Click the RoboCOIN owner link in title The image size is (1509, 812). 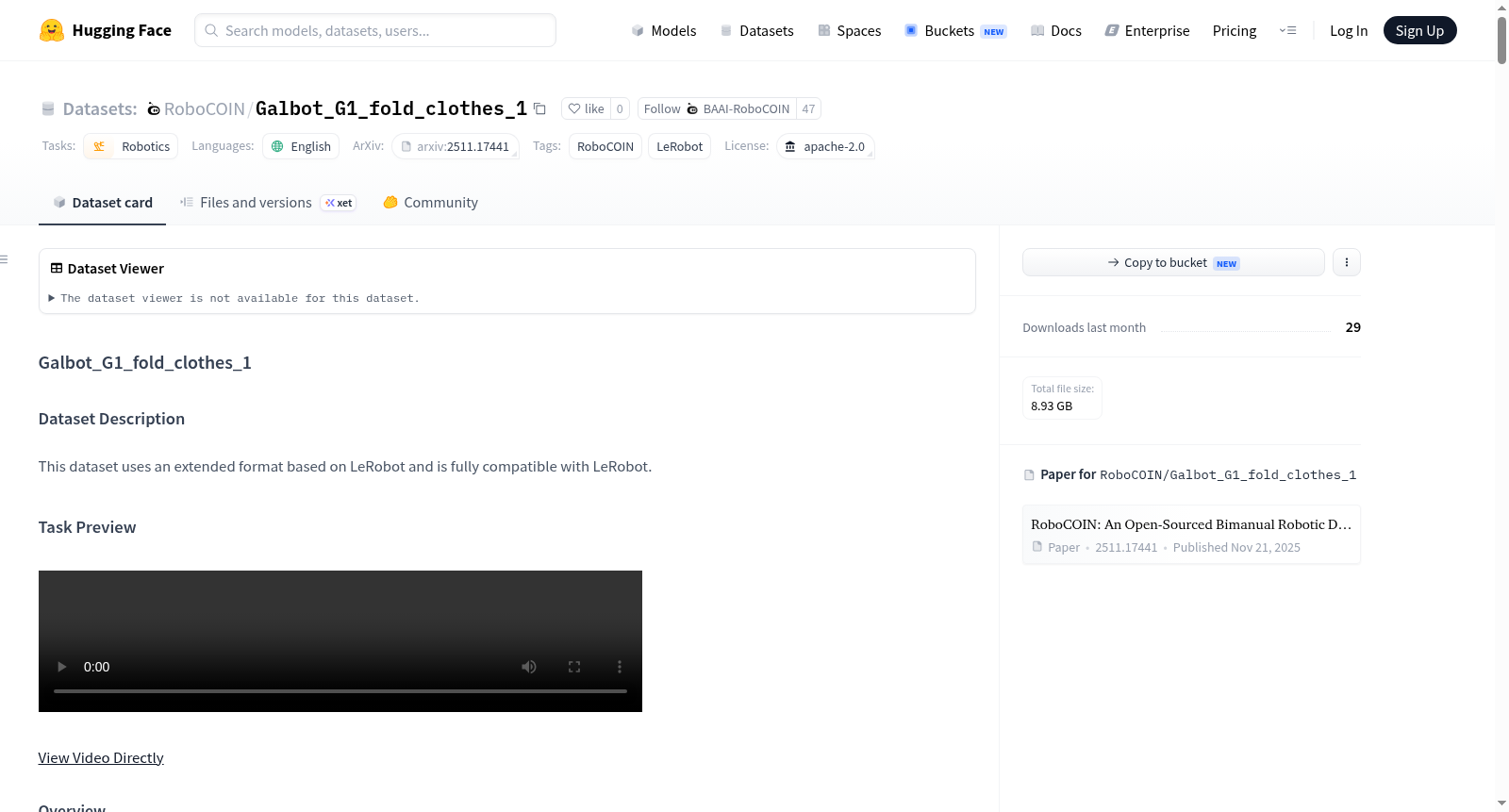(x=204, y=108)
